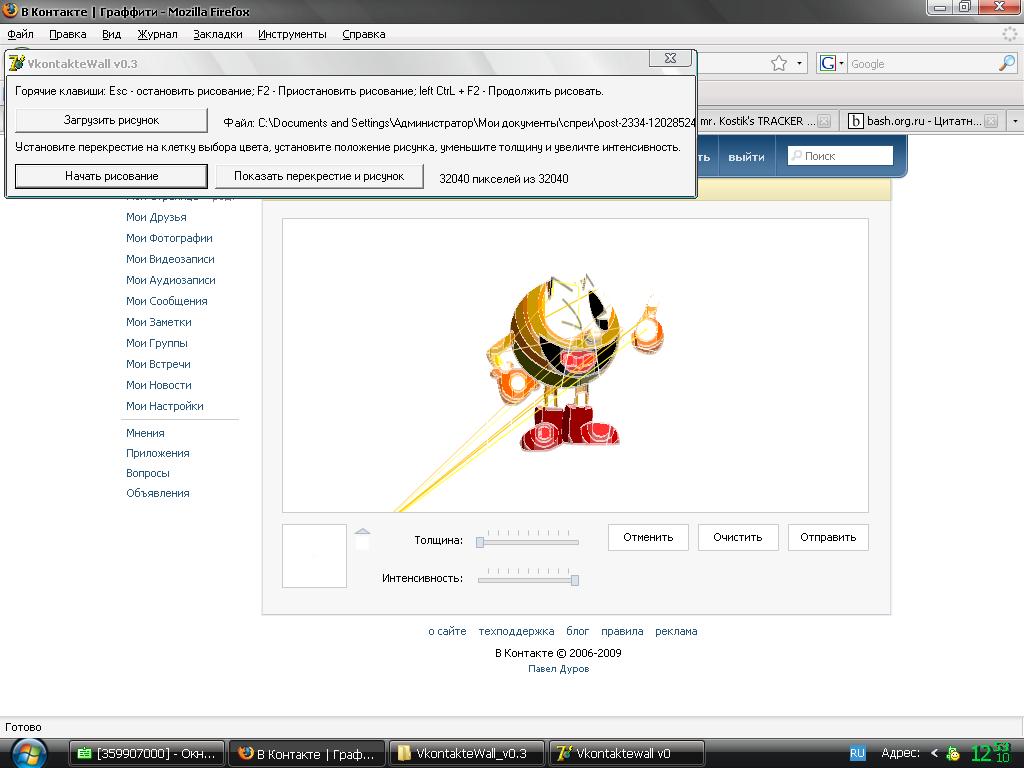The width and height of the screenshot is (1024, 768).
Task: Open Вопросы link
Action: click(x=148, y=473)
